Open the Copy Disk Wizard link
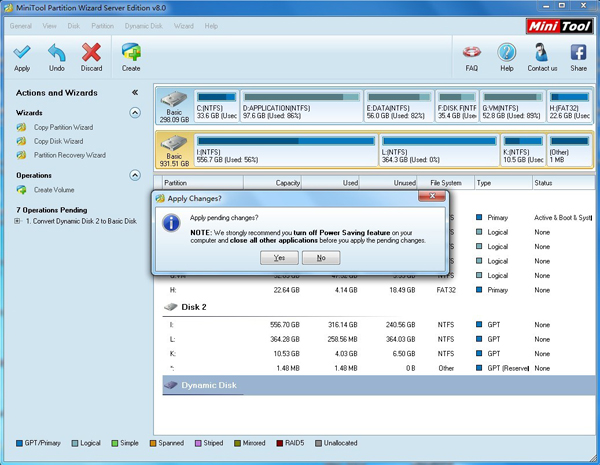The image size is (600, 465). point(59,141)
